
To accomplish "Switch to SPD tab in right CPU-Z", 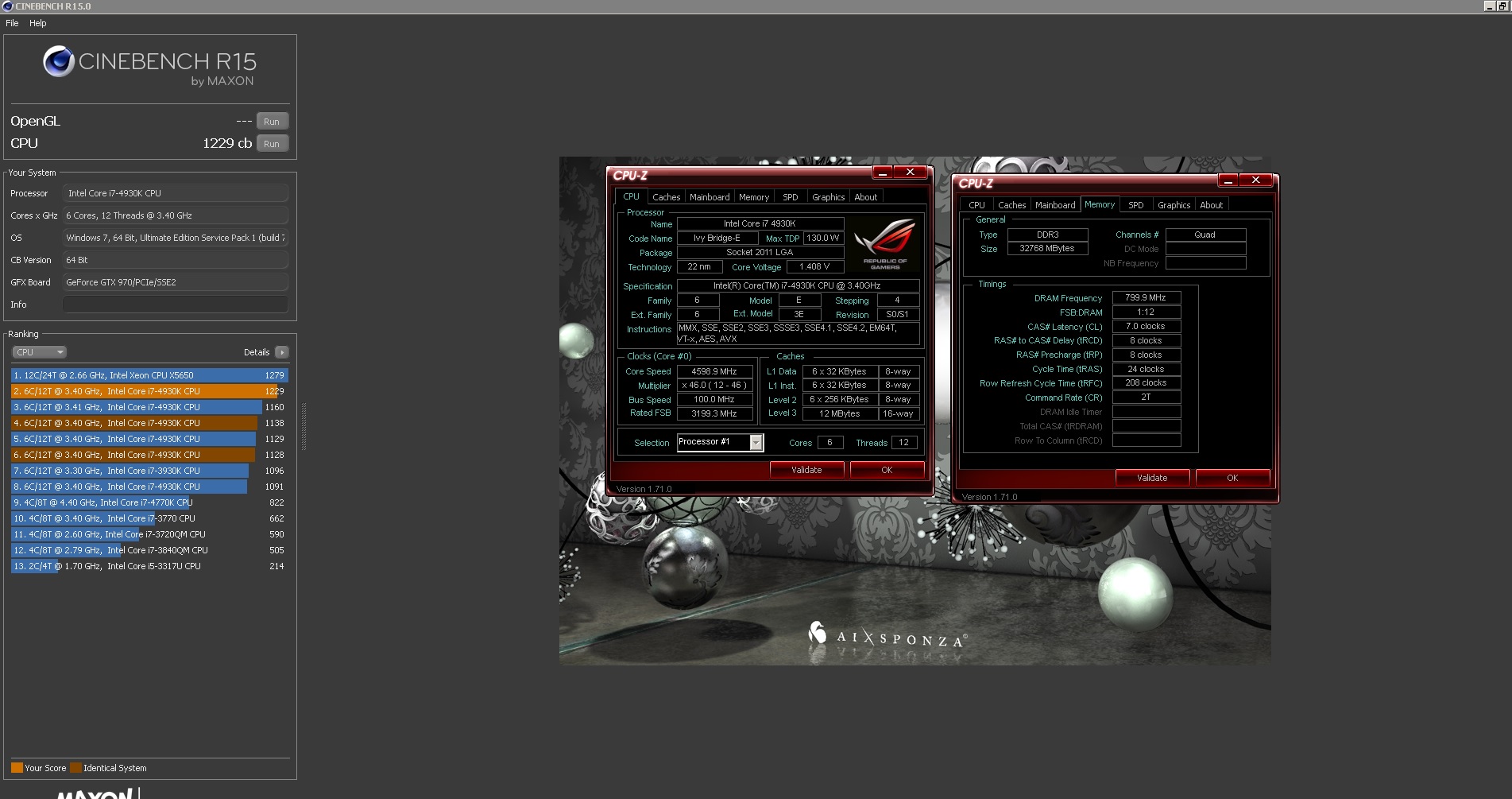I will click(1136, 205).
